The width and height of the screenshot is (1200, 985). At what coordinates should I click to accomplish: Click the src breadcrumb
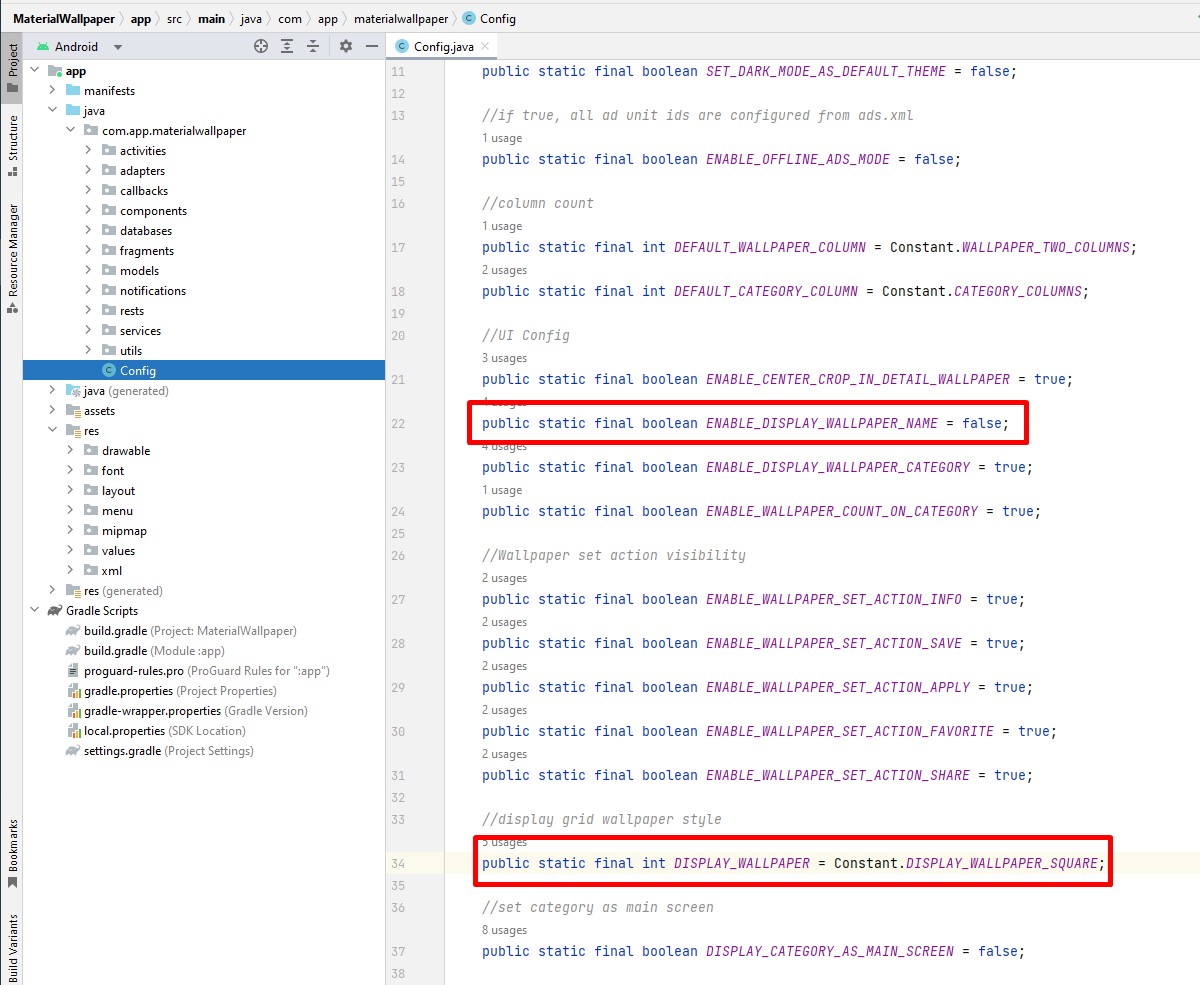pyautogui.click(x=175, y=18)
